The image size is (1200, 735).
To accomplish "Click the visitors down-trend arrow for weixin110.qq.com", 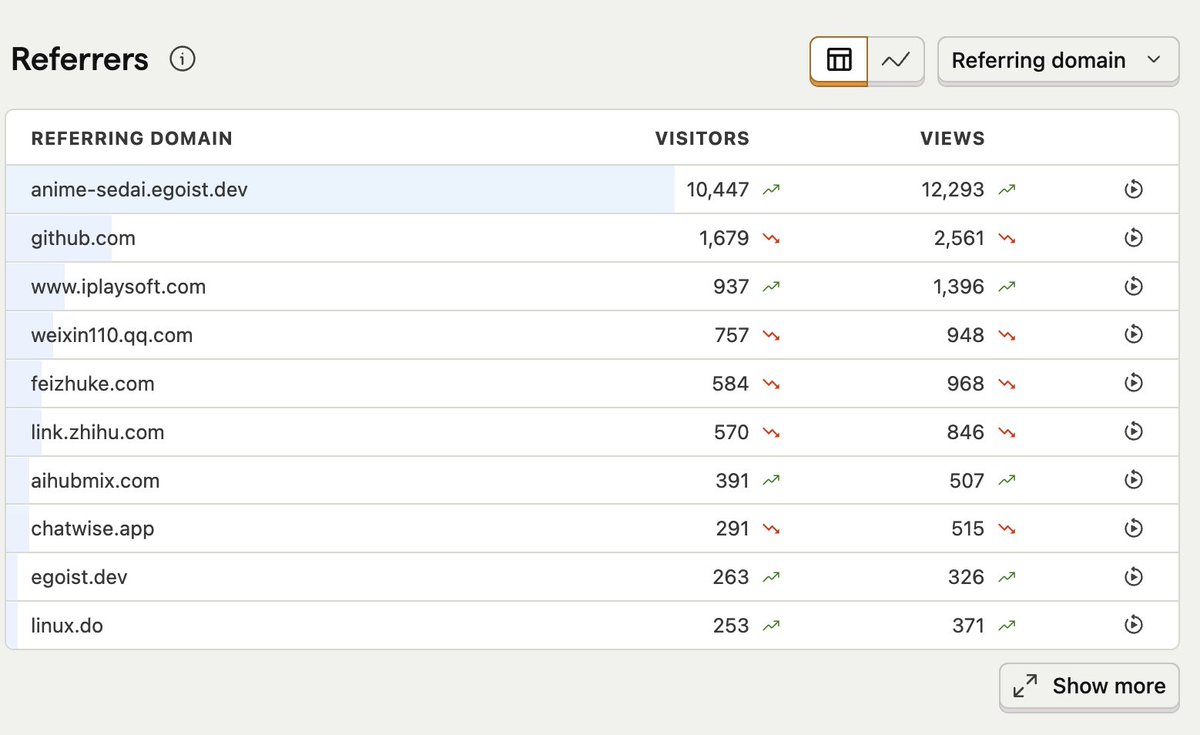I will point(771,335).
